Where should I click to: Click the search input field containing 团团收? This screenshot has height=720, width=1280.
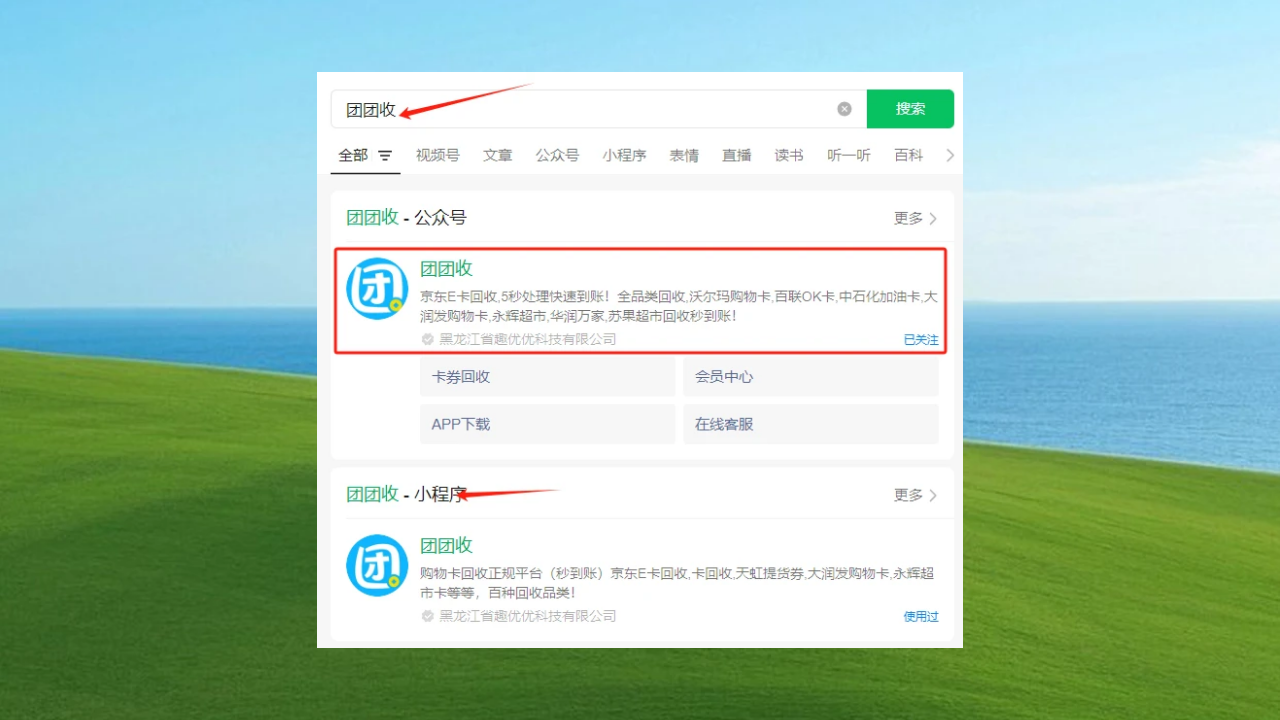[x=598, y=109]
